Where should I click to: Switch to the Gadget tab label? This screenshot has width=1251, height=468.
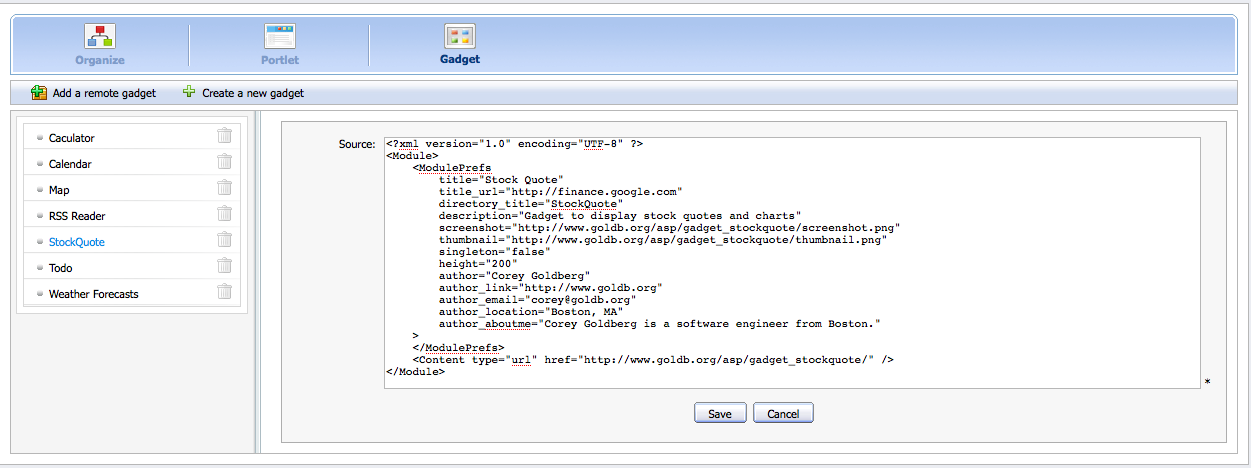[460, 60]
